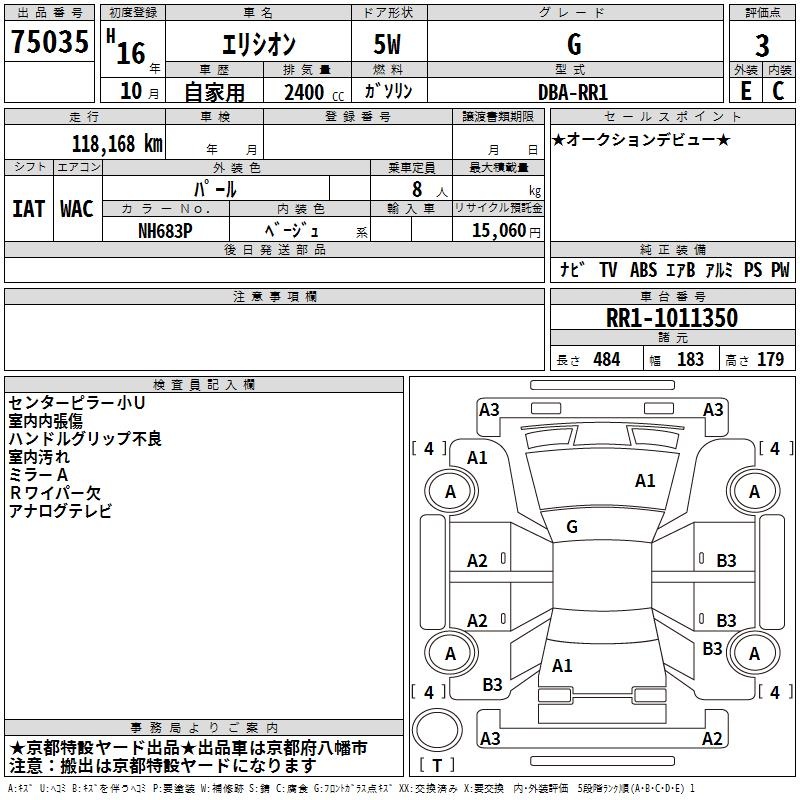Click the オークションデビュー sales point text
This screenshot has height=800, width=800.
tap(641, 139)
